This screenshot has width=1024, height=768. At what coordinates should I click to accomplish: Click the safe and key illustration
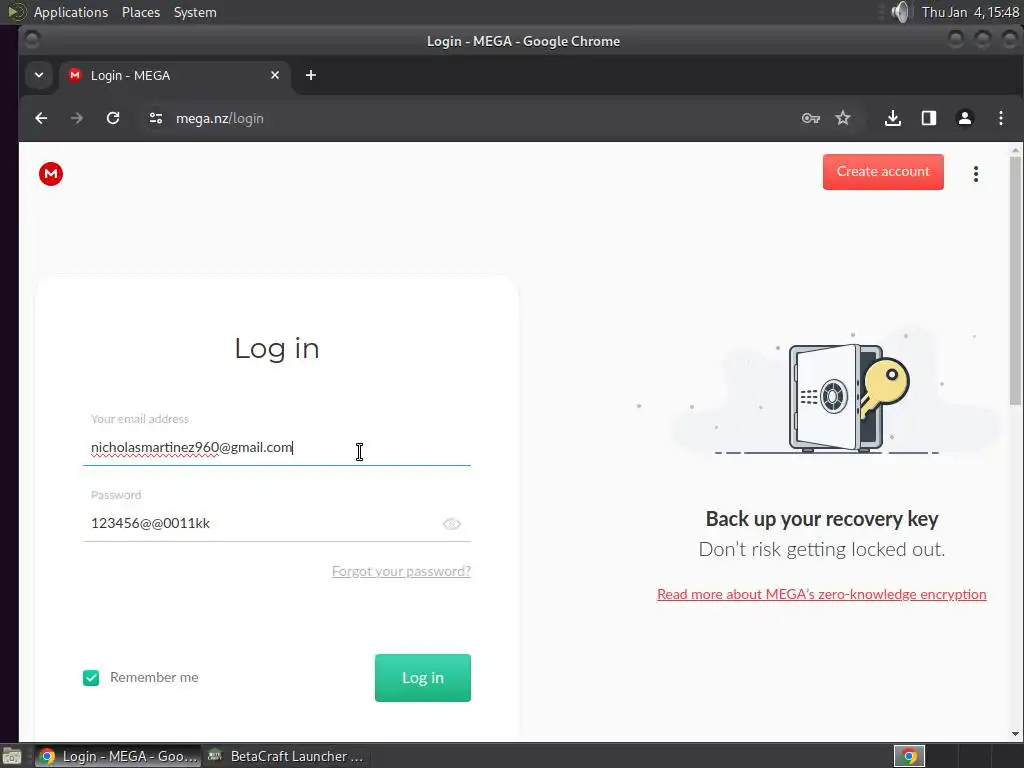848,398
